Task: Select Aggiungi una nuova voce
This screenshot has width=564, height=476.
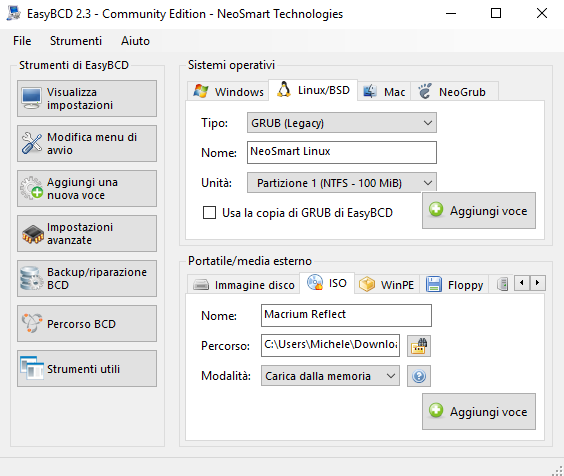Action: pyautogui.click(x=87, y=189)
